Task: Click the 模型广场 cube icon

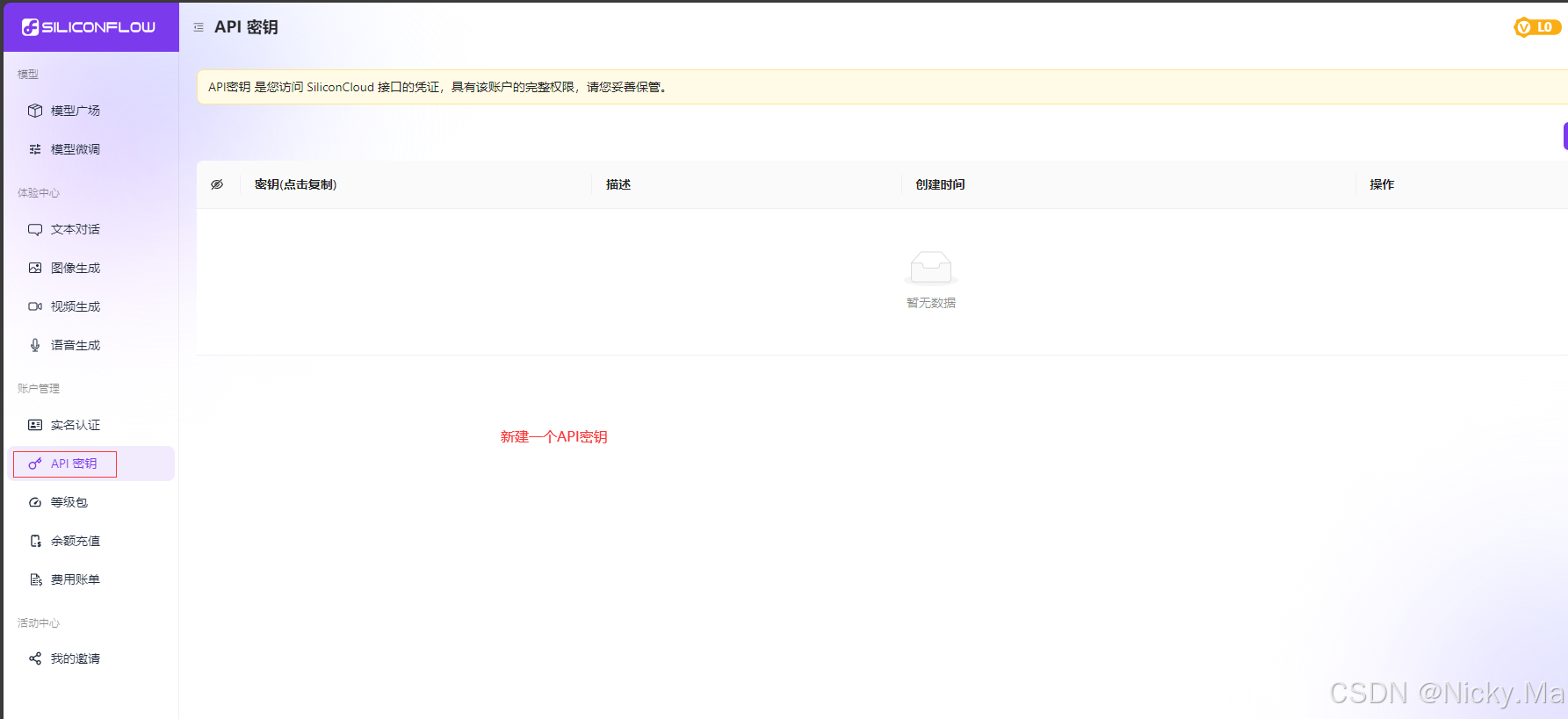Action: (35, 111)
